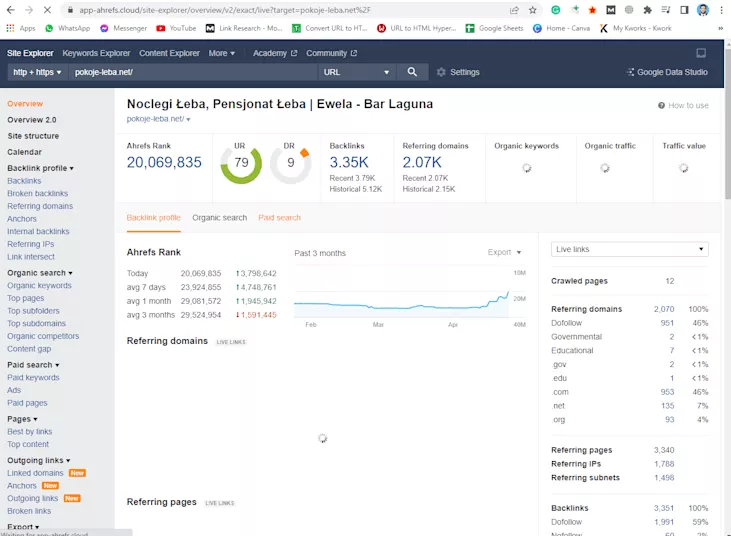Open the Extensions puzzle icon
The height and width of the screenshot is (536, 731).
click(647, 10)
